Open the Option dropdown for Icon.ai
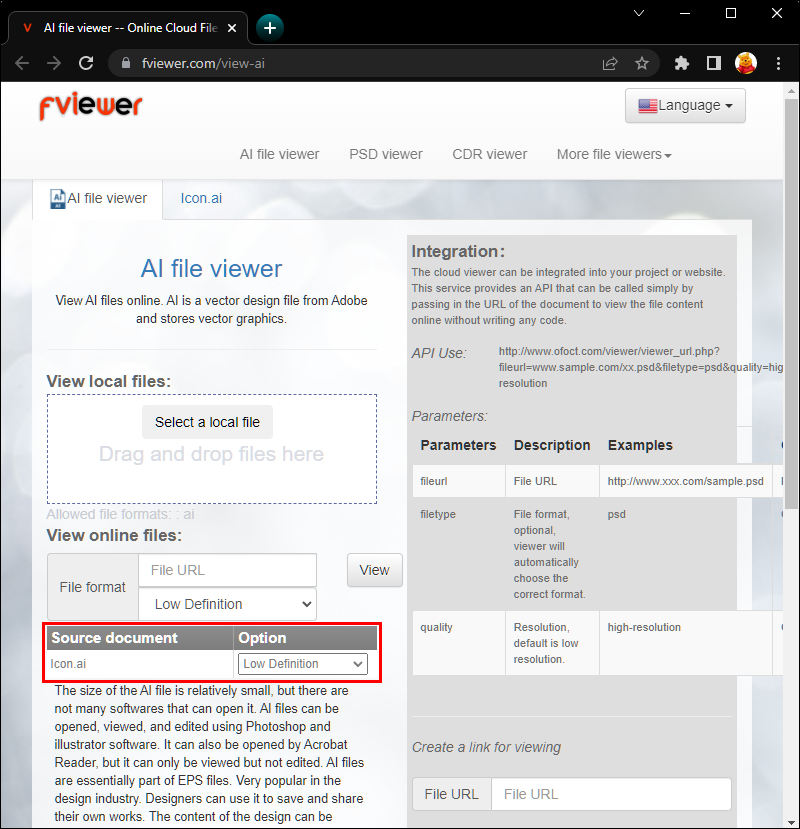The width and height of the screenshot is (800, 829). (302, 664)
